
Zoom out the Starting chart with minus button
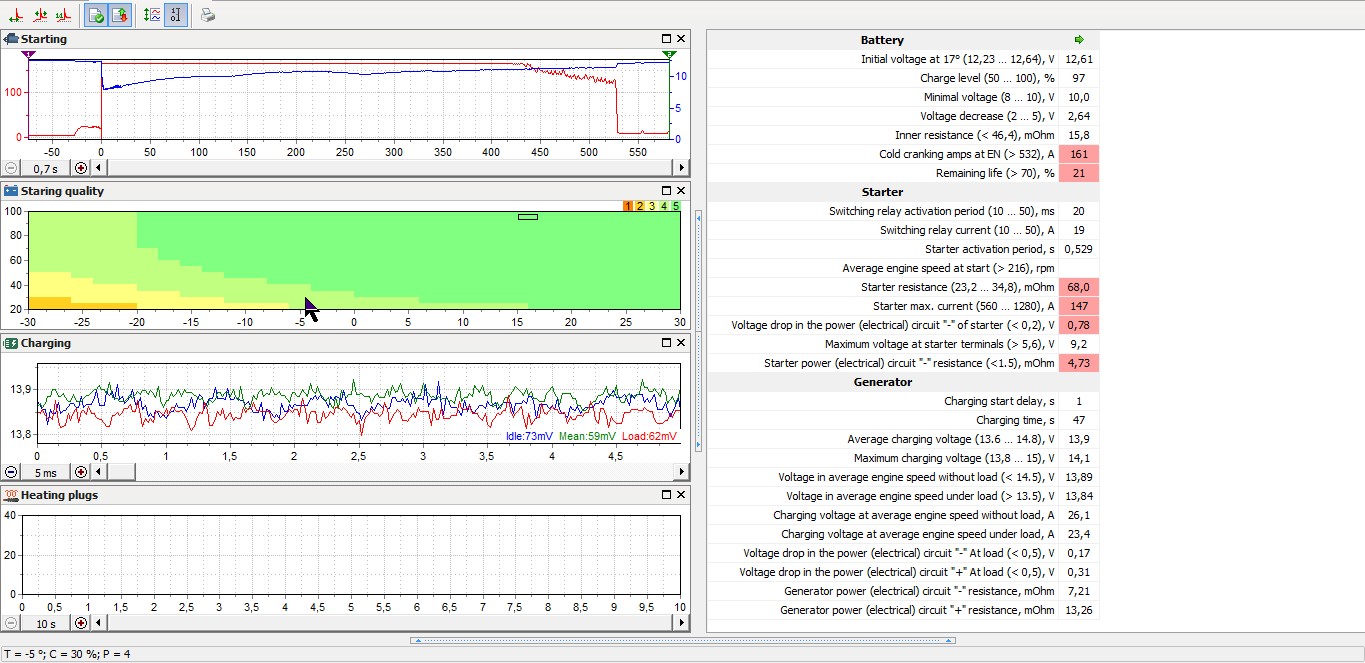(x=11, y=168)
